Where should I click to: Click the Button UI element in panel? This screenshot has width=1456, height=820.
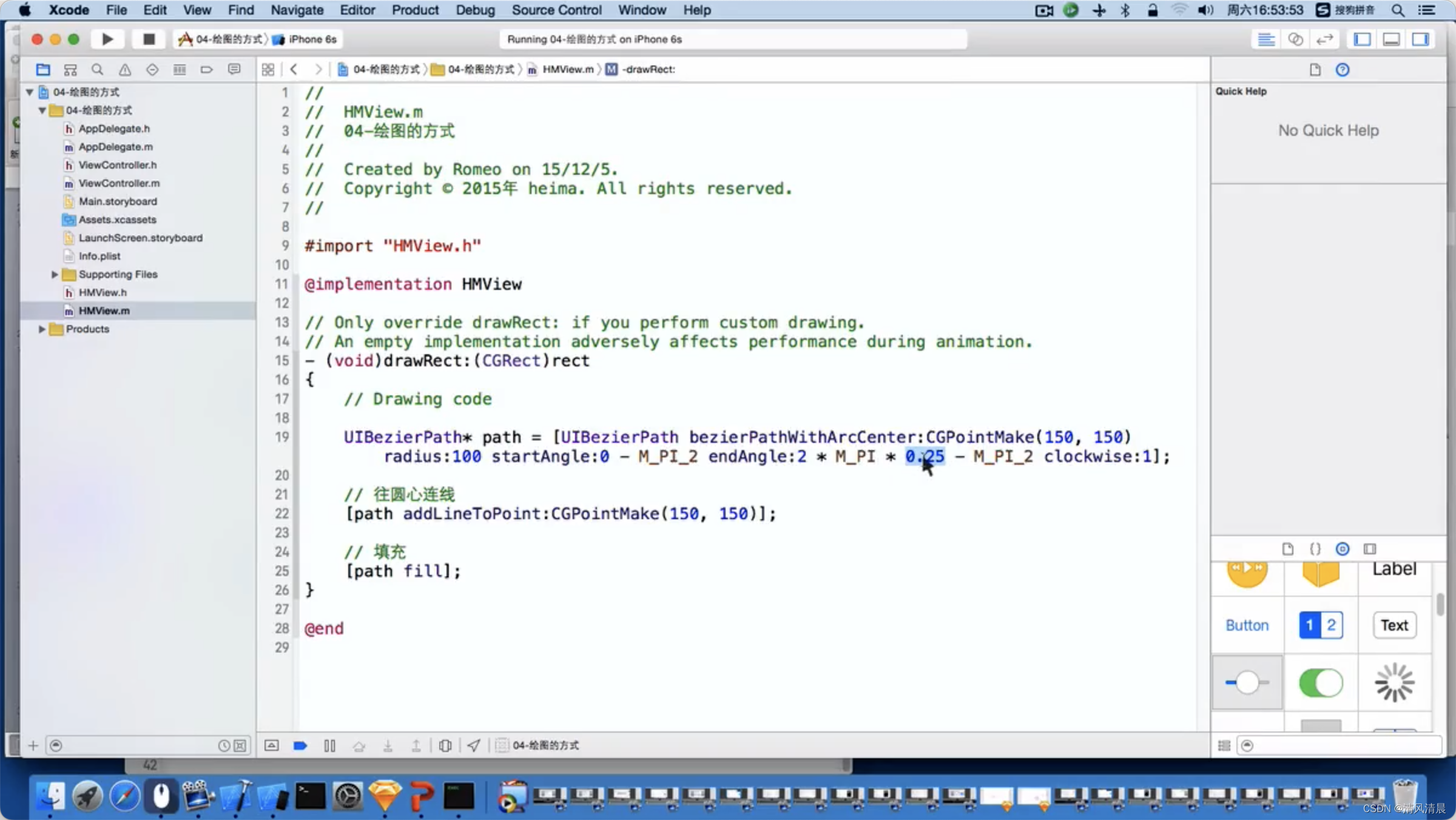tap(1246, 624)
